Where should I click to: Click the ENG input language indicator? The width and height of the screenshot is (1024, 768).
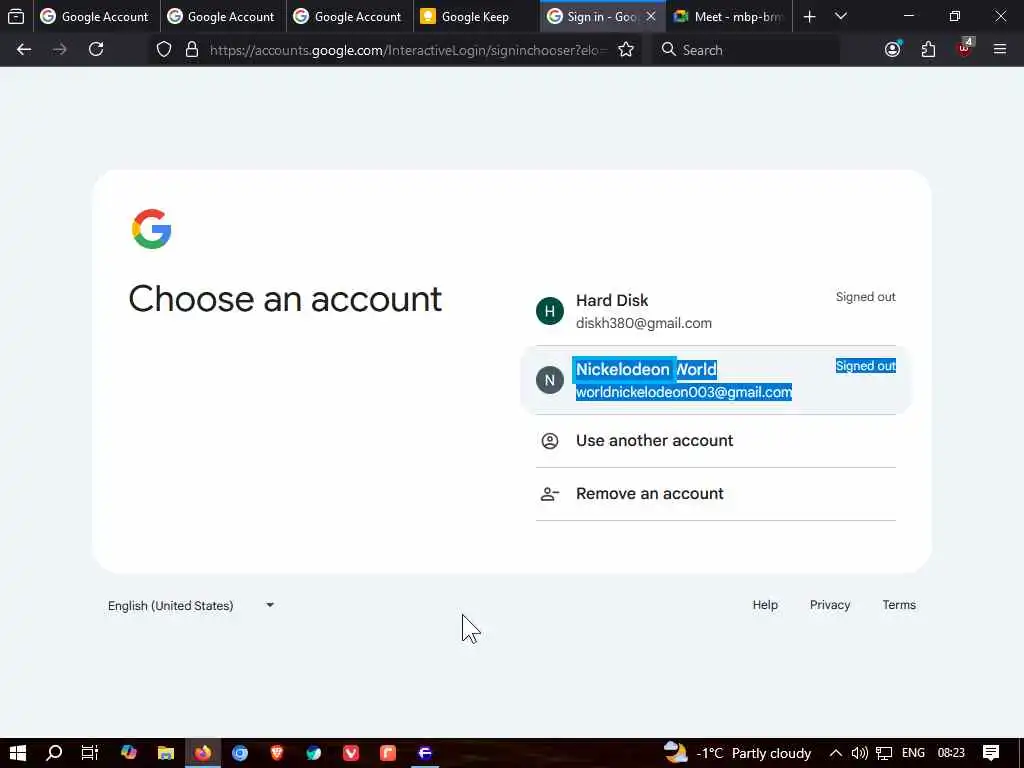(x=913, y=753)
